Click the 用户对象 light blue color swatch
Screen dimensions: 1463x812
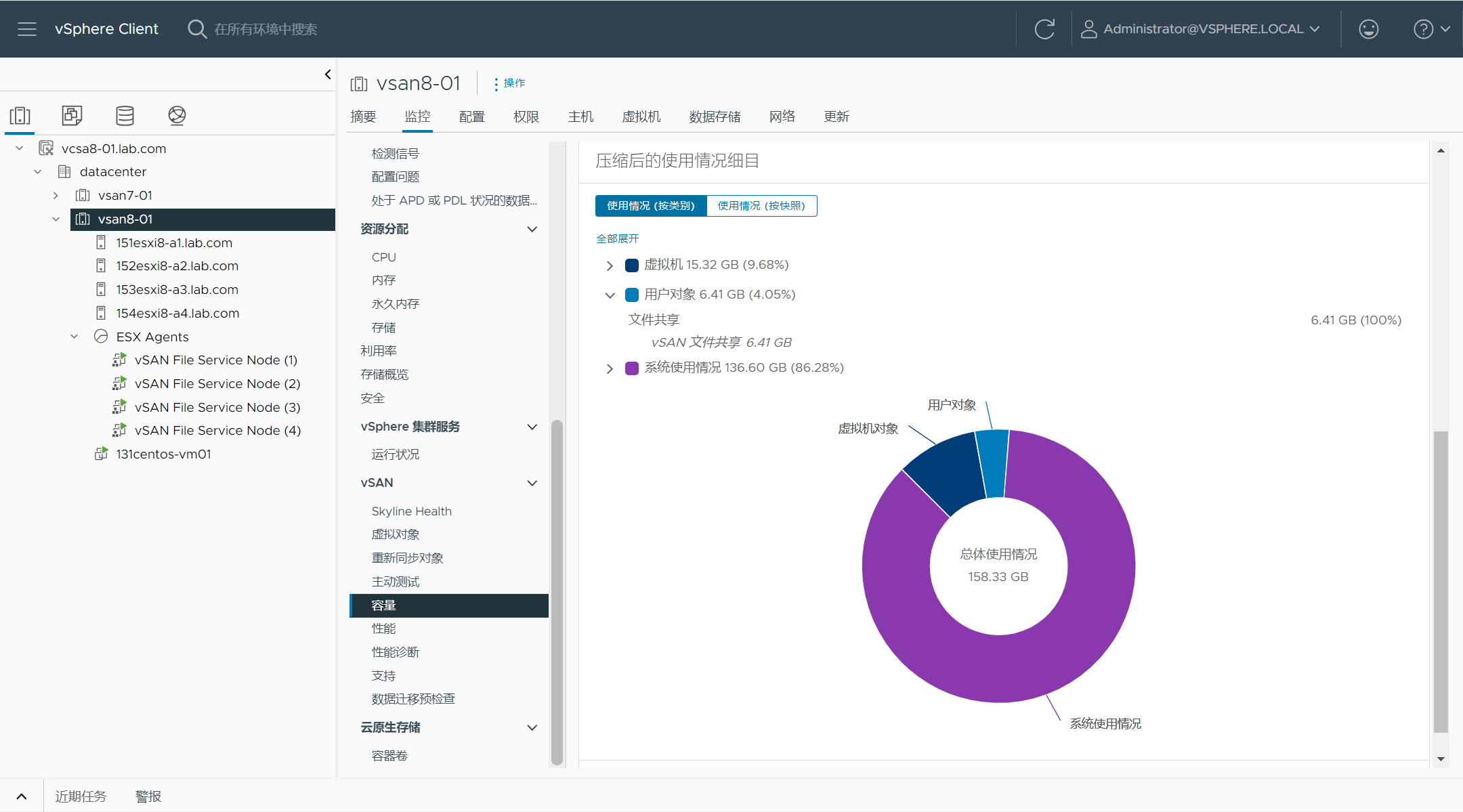(632, 295)
